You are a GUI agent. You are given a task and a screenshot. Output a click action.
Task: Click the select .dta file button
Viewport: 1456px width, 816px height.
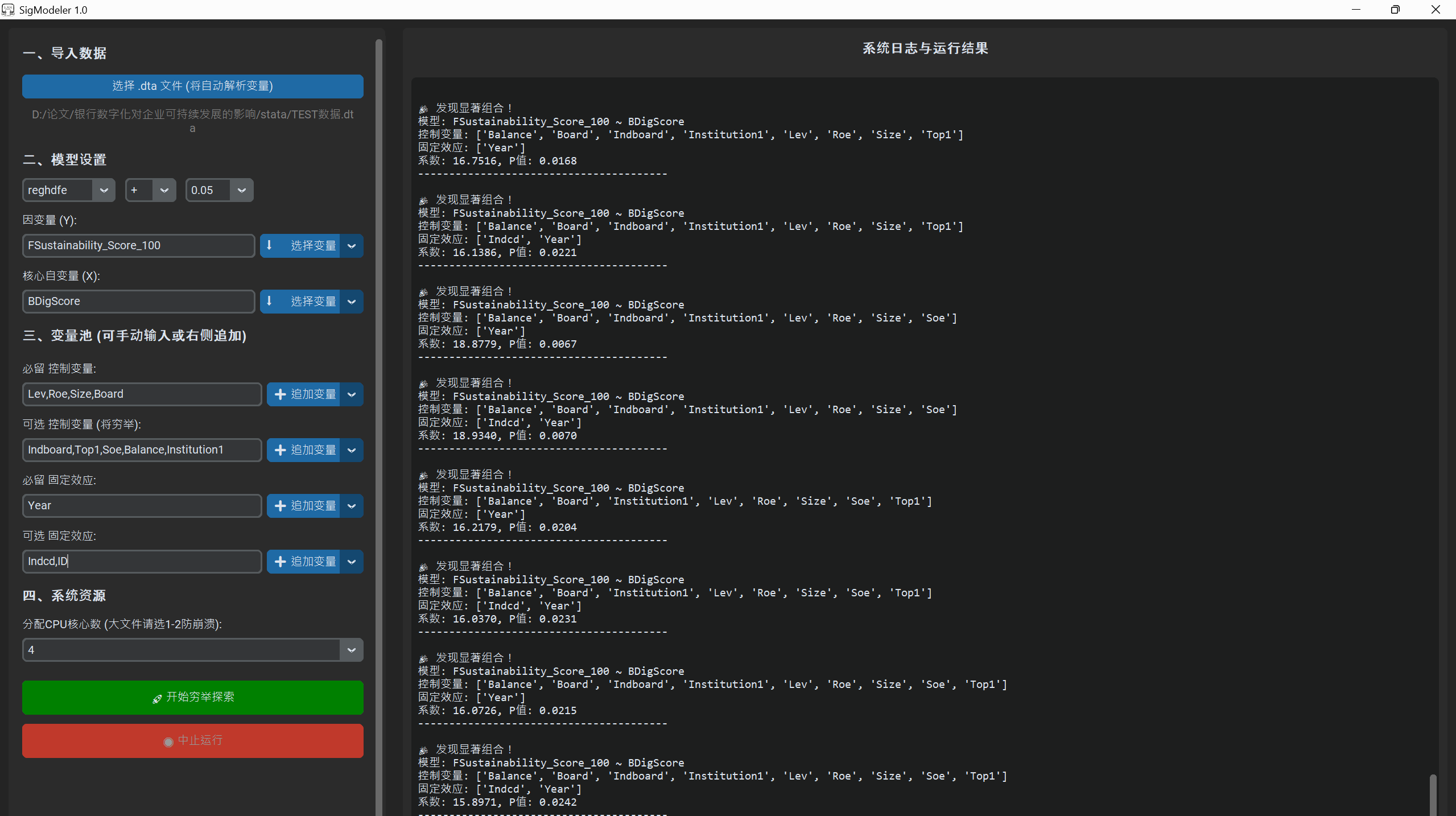[x=192, y=86]
